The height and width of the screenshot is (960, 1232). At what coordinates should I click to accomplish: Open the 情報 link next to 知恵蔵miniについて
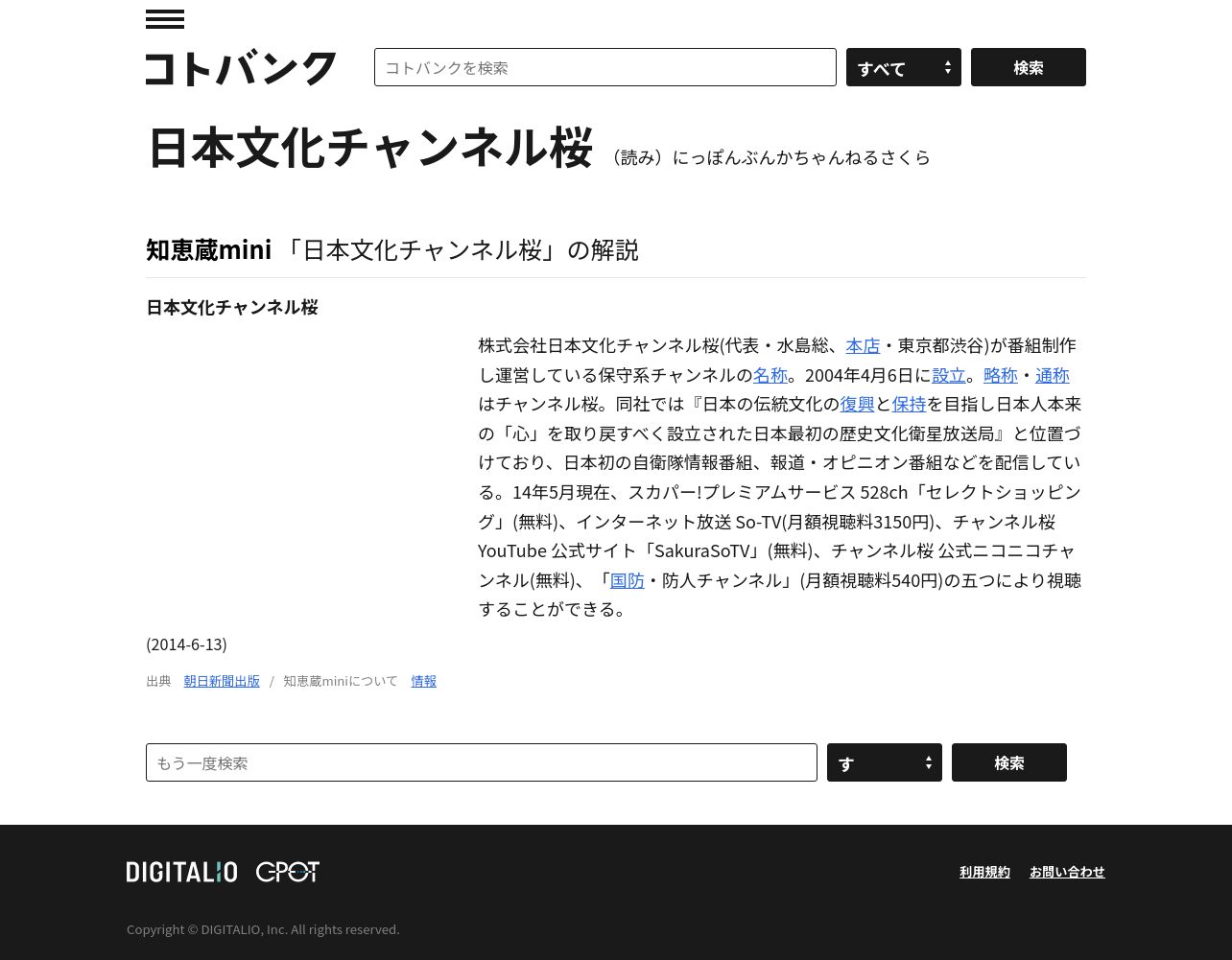423,681
